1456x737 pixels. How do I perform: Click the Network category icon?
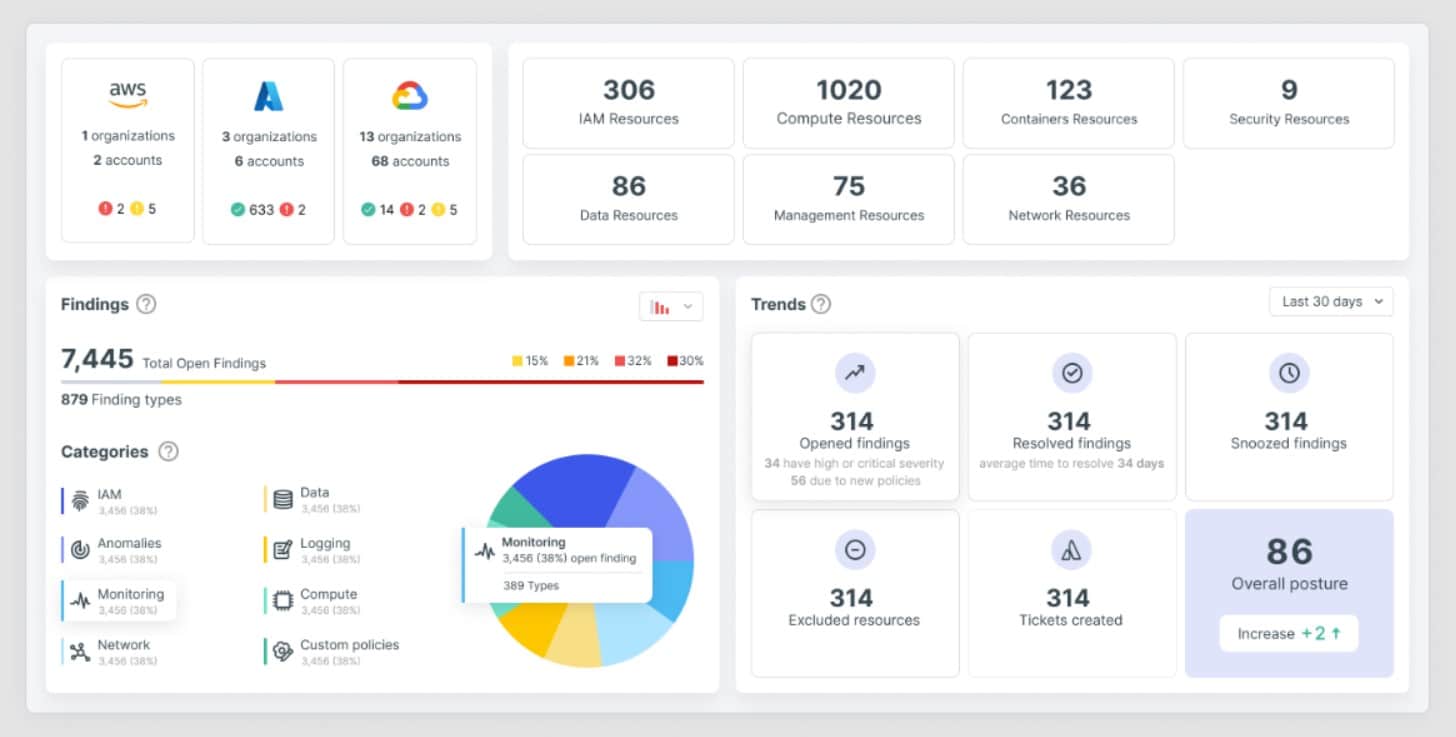(x=80, y=652)
